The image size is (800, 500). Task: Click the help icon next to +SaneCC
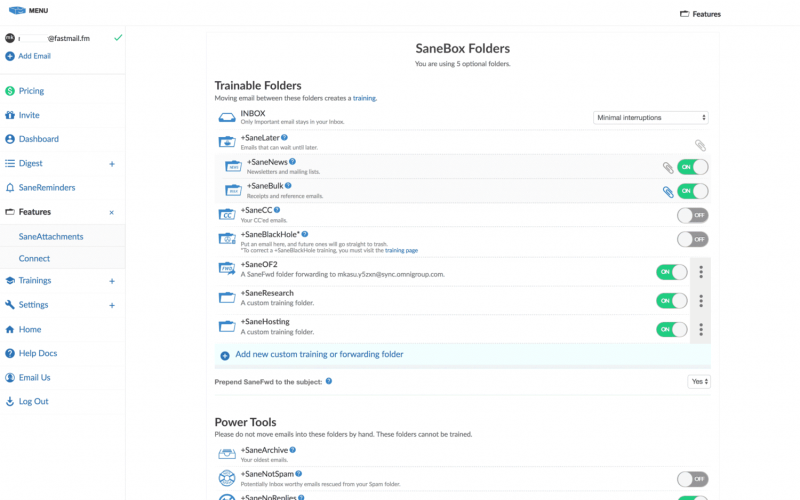pos(277,210)
